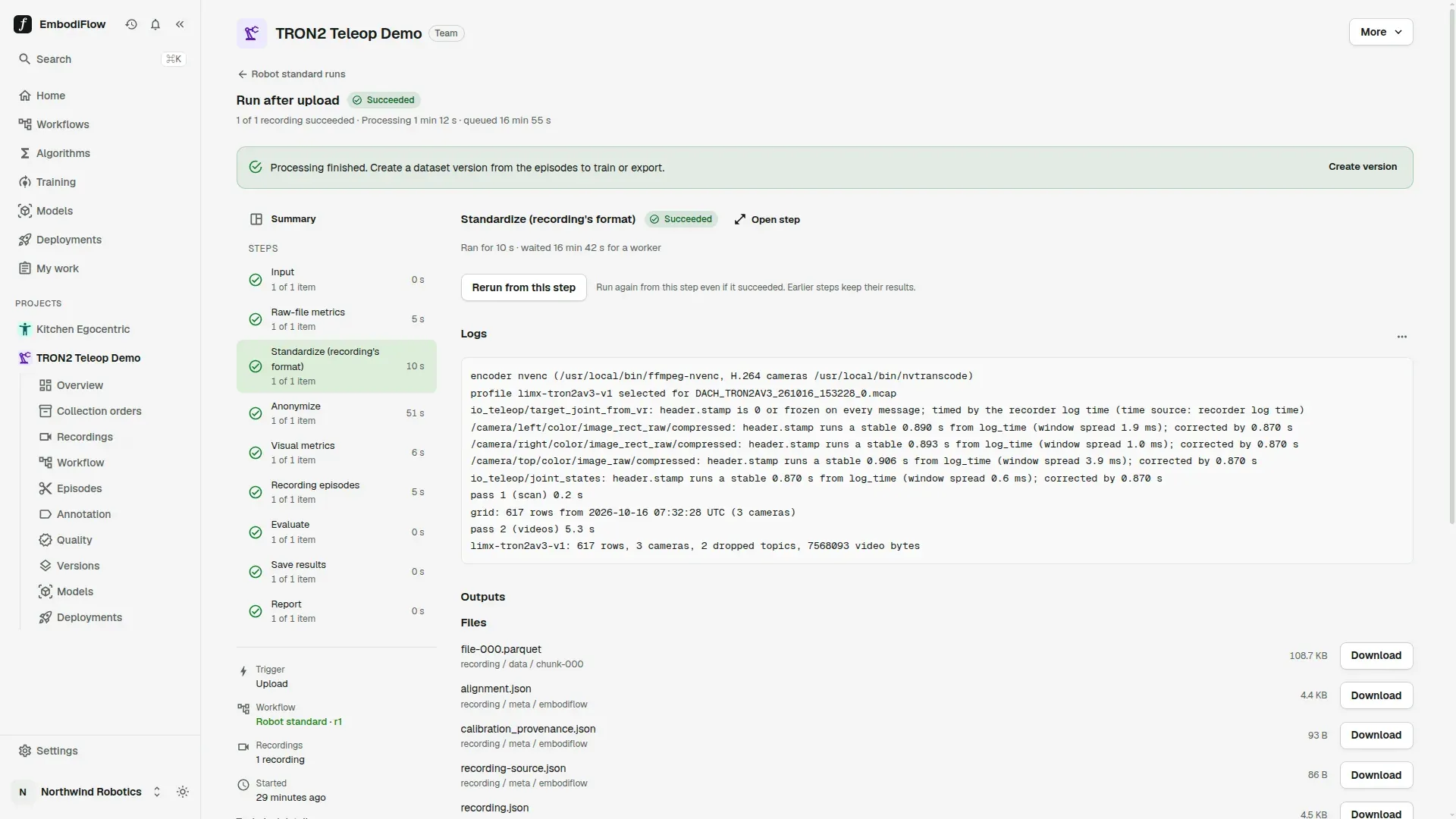Open Versions page
The height and width of the screenshot is (819, 1456).
tap(111, 566)
